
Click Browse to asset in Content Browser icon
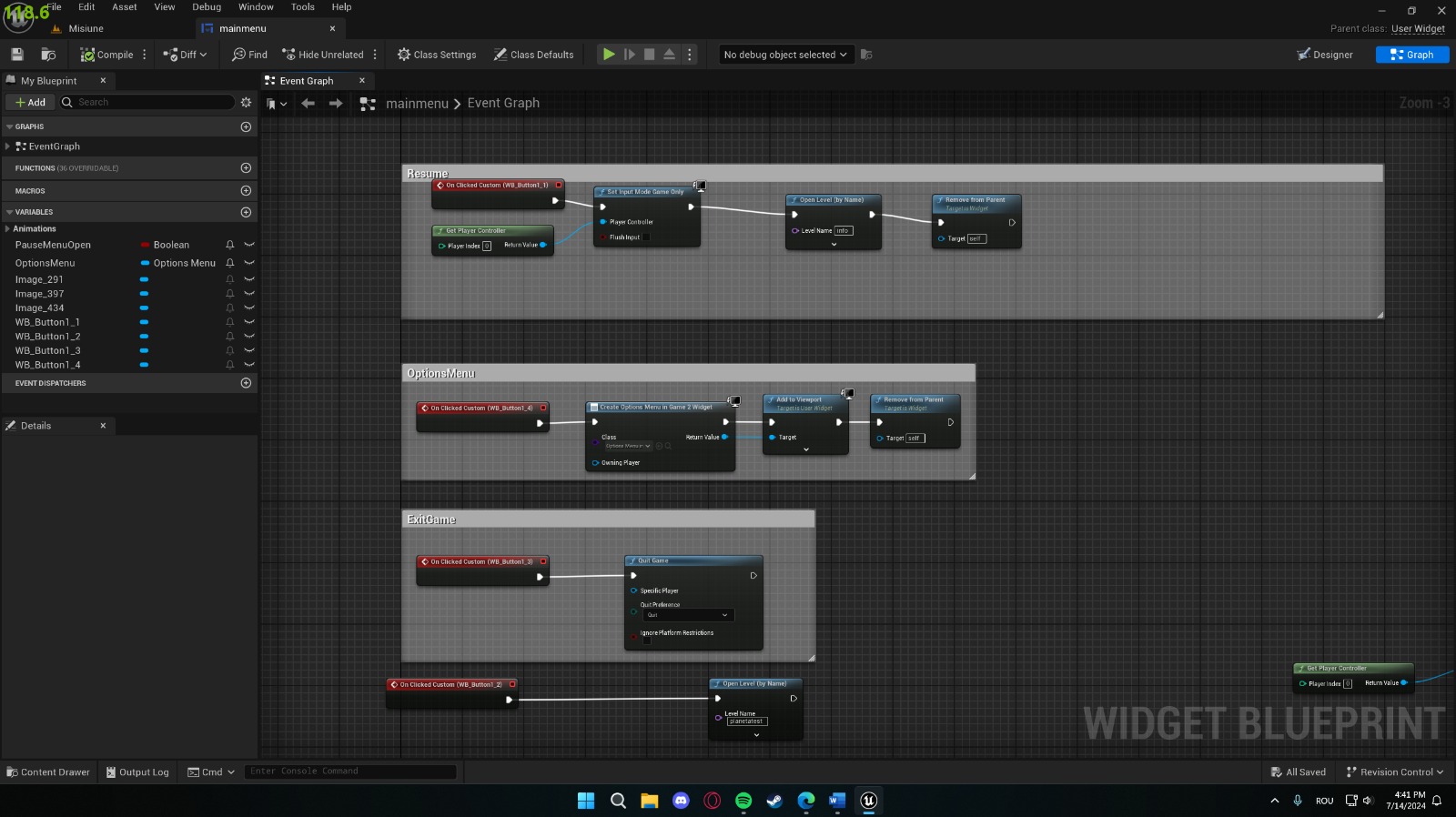[48, 55]
